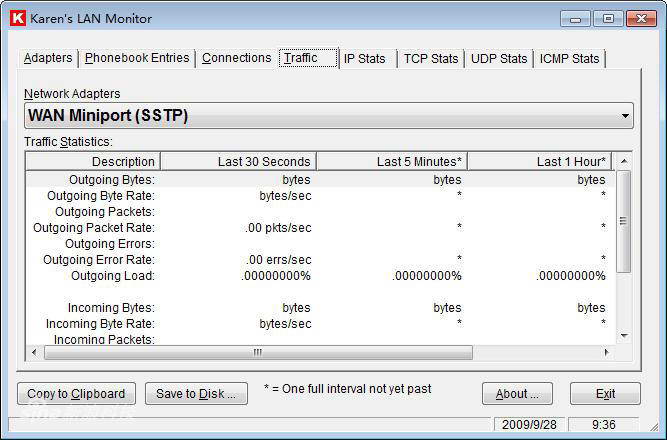This screenshot has height=440, width=667.
Task: Click the Last 30 Seconds column header
Action: [x=238, y=162]
